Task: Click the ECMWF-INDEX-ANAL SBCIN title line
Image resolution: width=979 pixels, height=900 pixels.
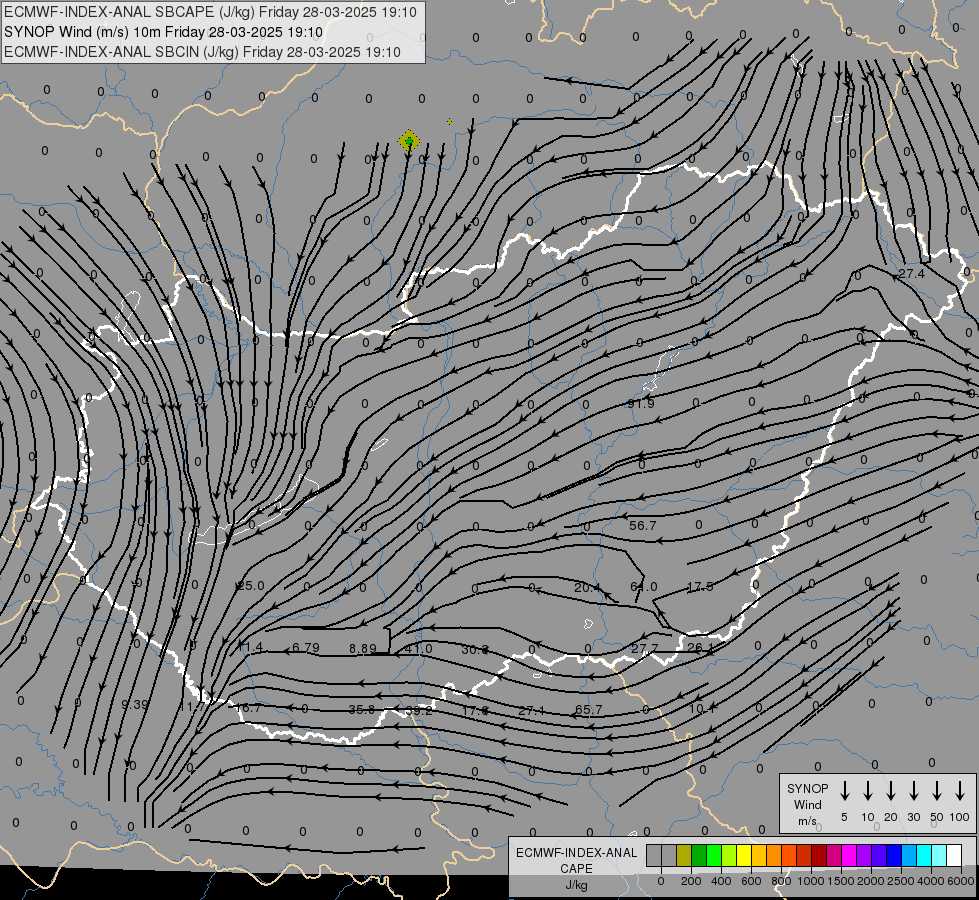Action: (x=202, y=52)
